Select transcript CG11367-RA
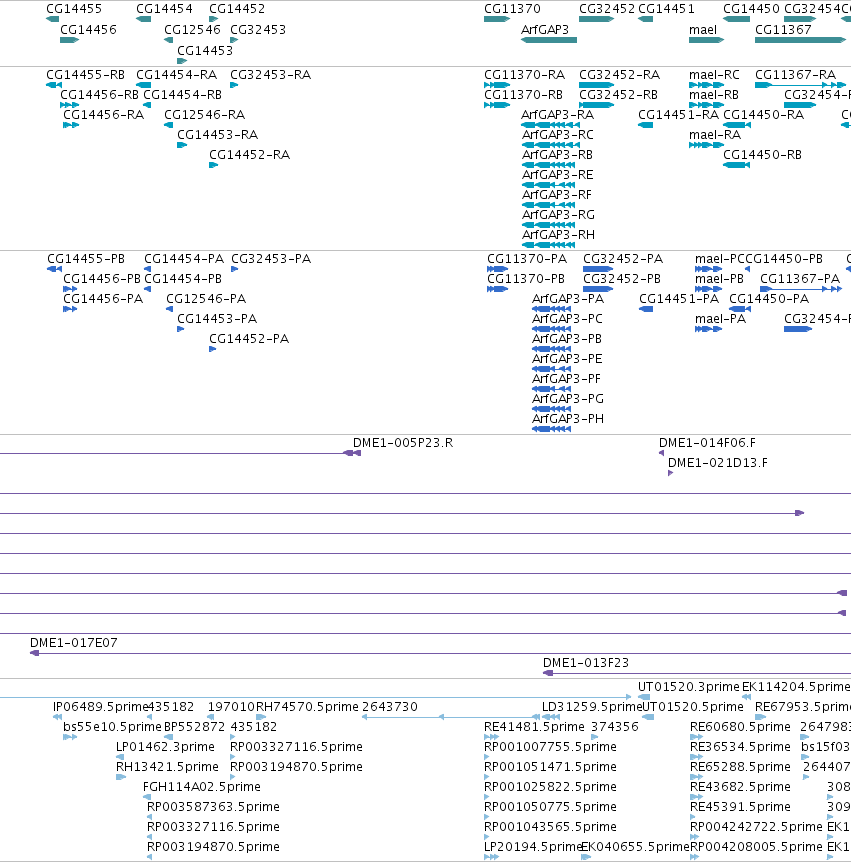851x862 pixels. (x=800, y=85)
